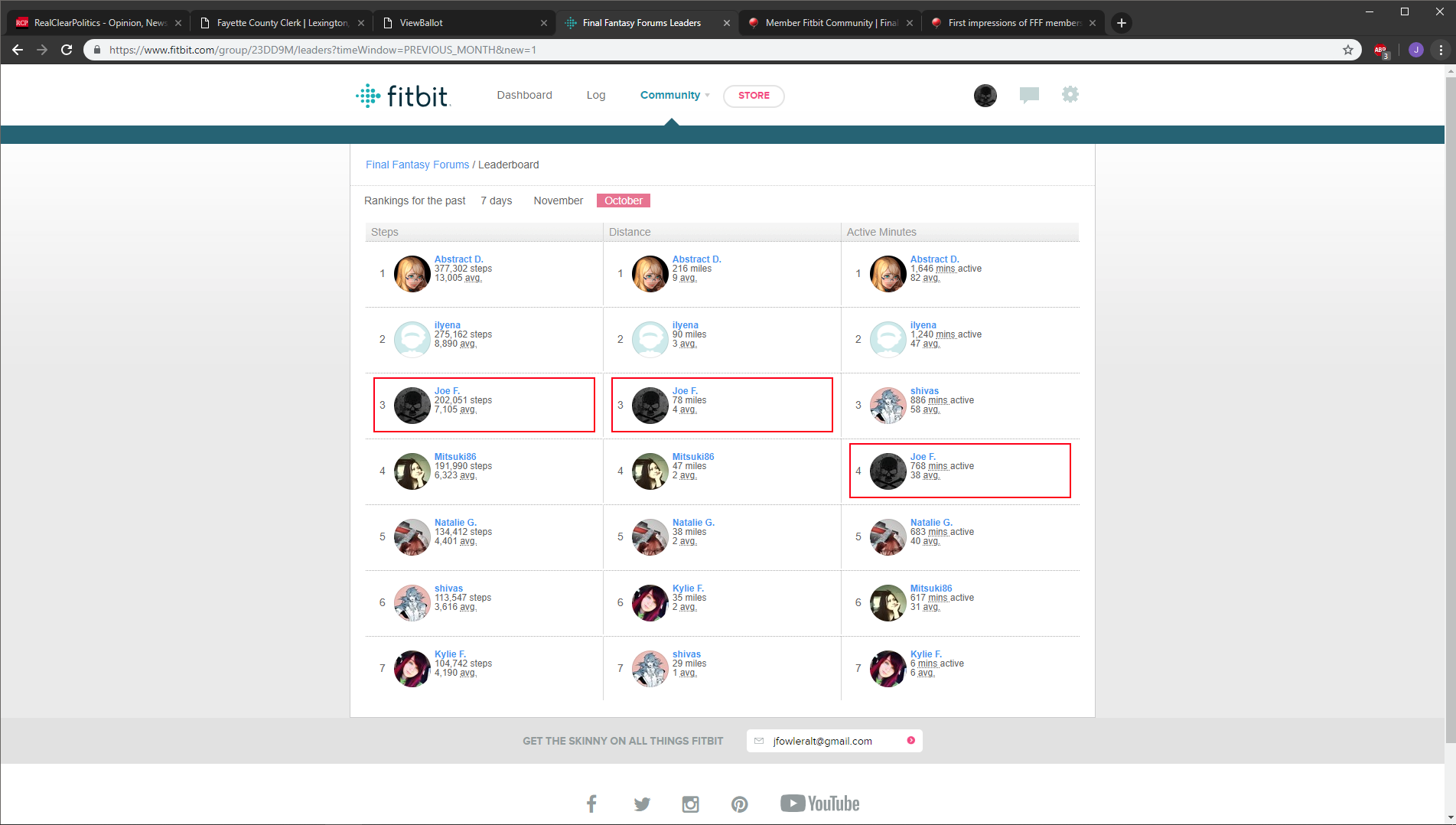1456x825 pixels.
Task: Open the profile avatar in header
Action: coord(985,96)
